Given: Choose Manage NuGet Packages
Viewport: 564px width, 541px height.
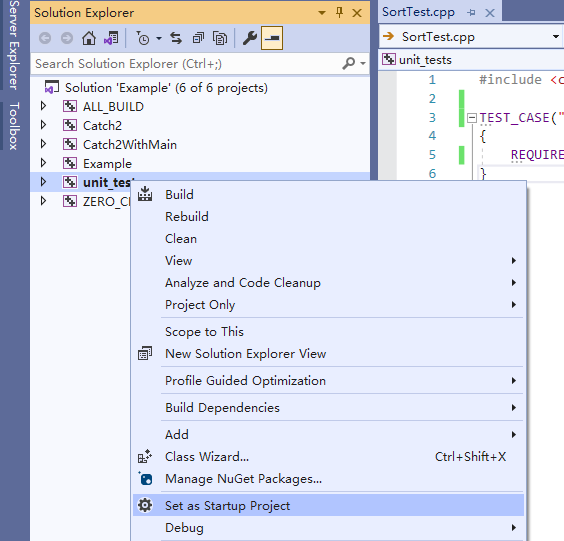Looking at the screenshot, I should coord(328,479).
